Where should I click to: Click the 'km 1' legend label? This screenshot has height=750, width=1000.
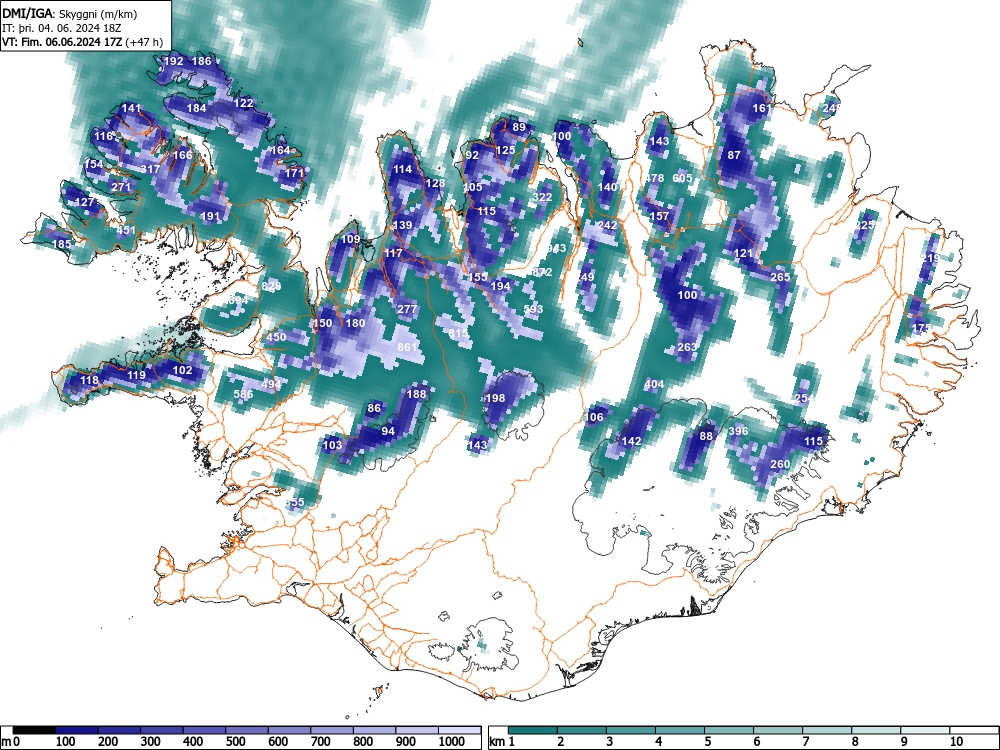[x=502, y=742]
